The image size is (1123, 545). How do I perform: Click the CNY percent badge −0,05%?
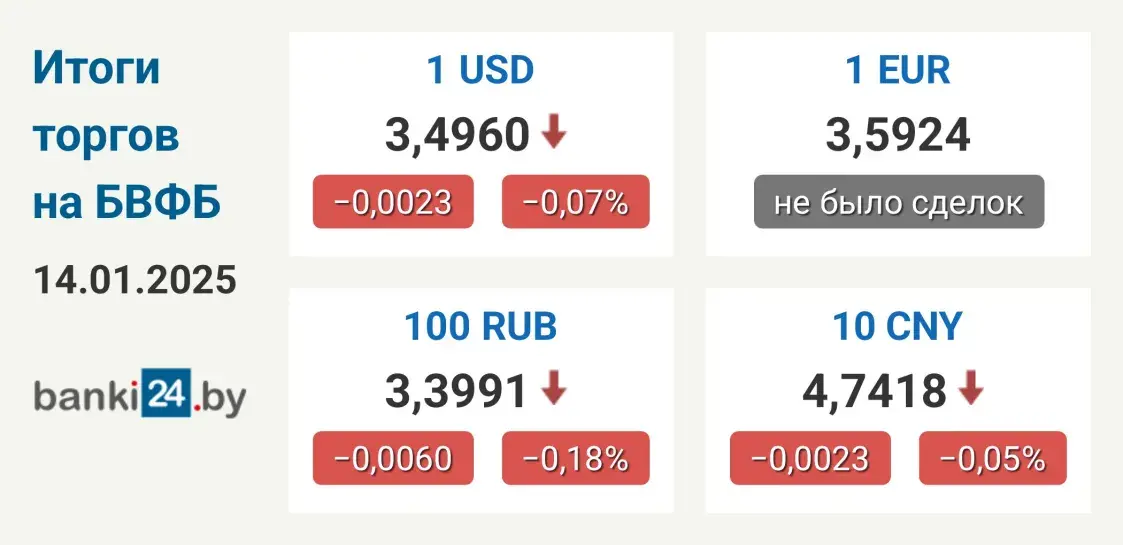[993, 458]
